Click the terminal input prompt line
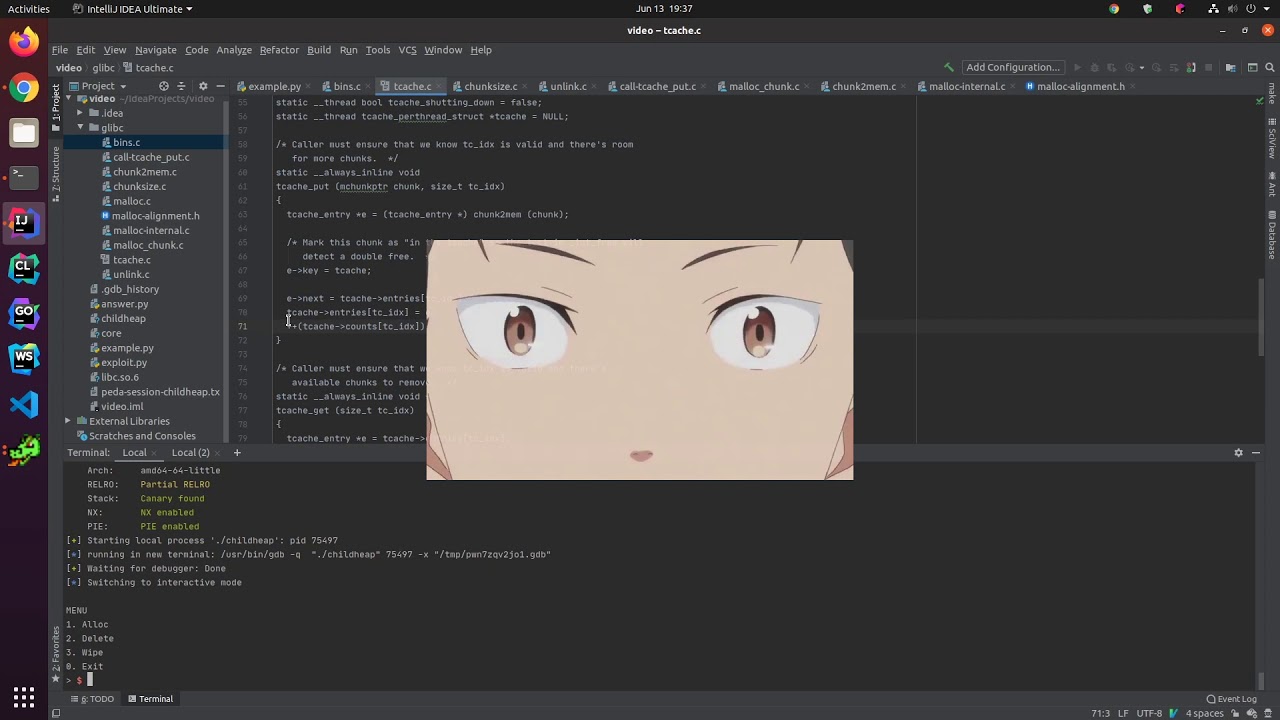This screenshot has height=720, width=1280. tap(660, 680)
